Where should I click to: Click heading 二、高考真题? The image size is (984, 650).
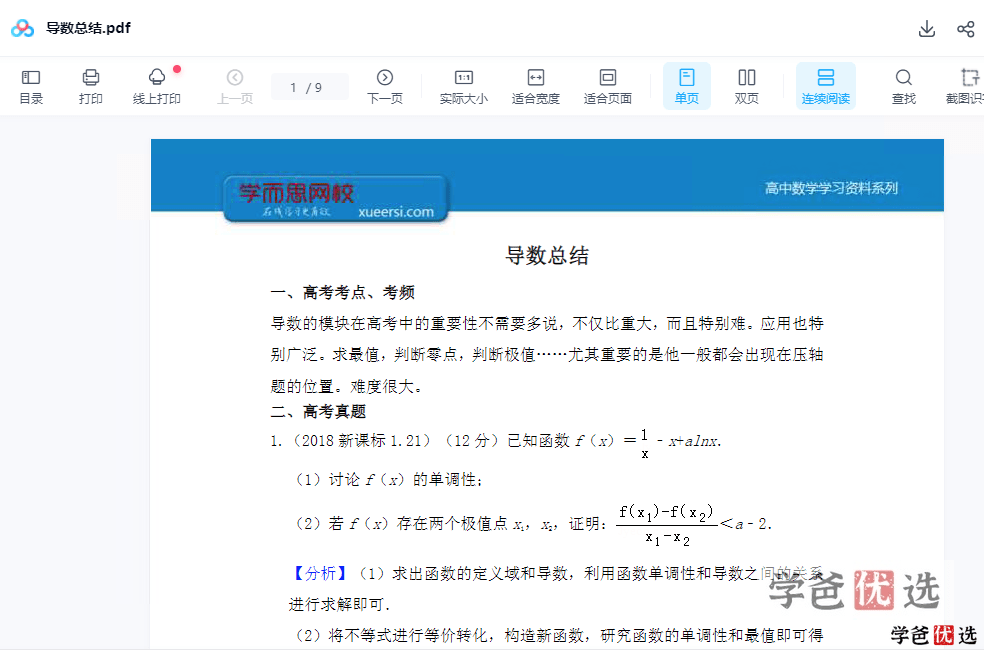[x=318, y=412]
